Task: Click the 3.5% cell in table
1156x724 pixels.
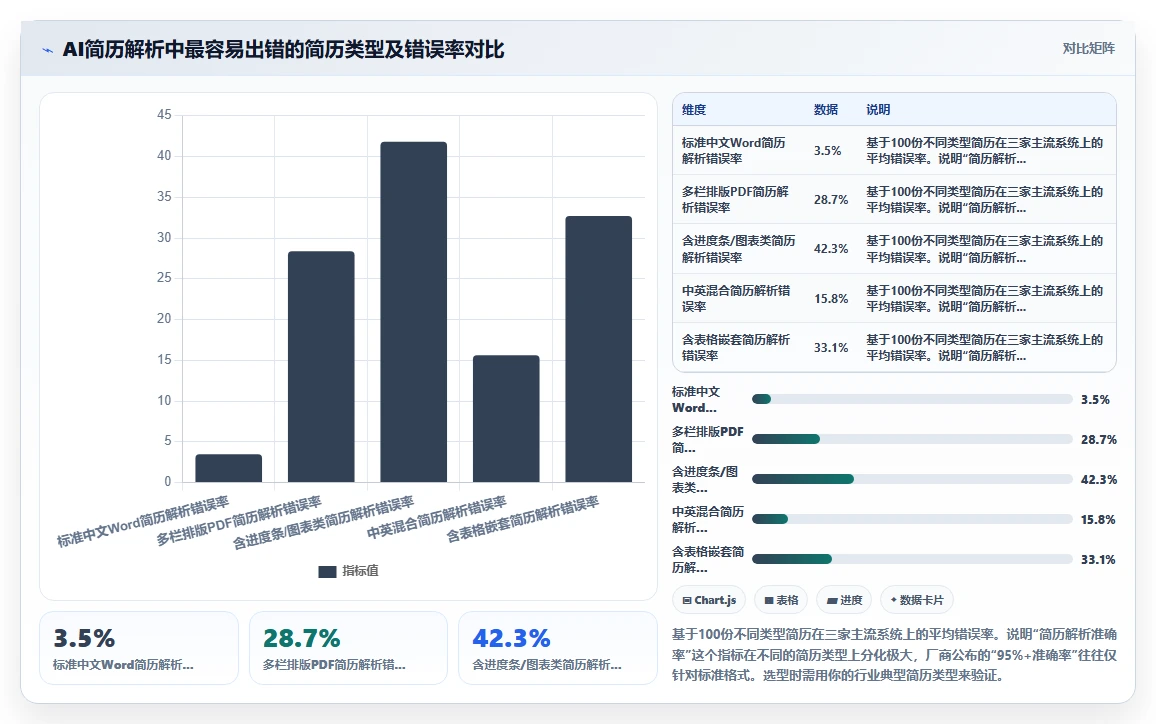Action: coord(827,150)
